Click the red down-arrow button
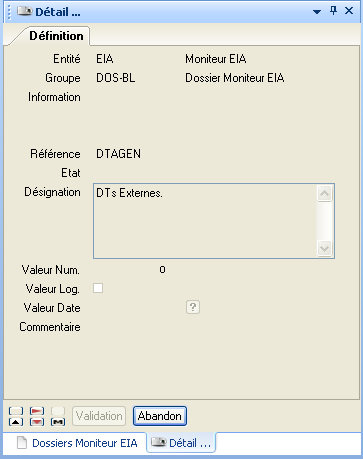This screenshot has height=459, width=363. pyautogui.click(x=37, y=422)
